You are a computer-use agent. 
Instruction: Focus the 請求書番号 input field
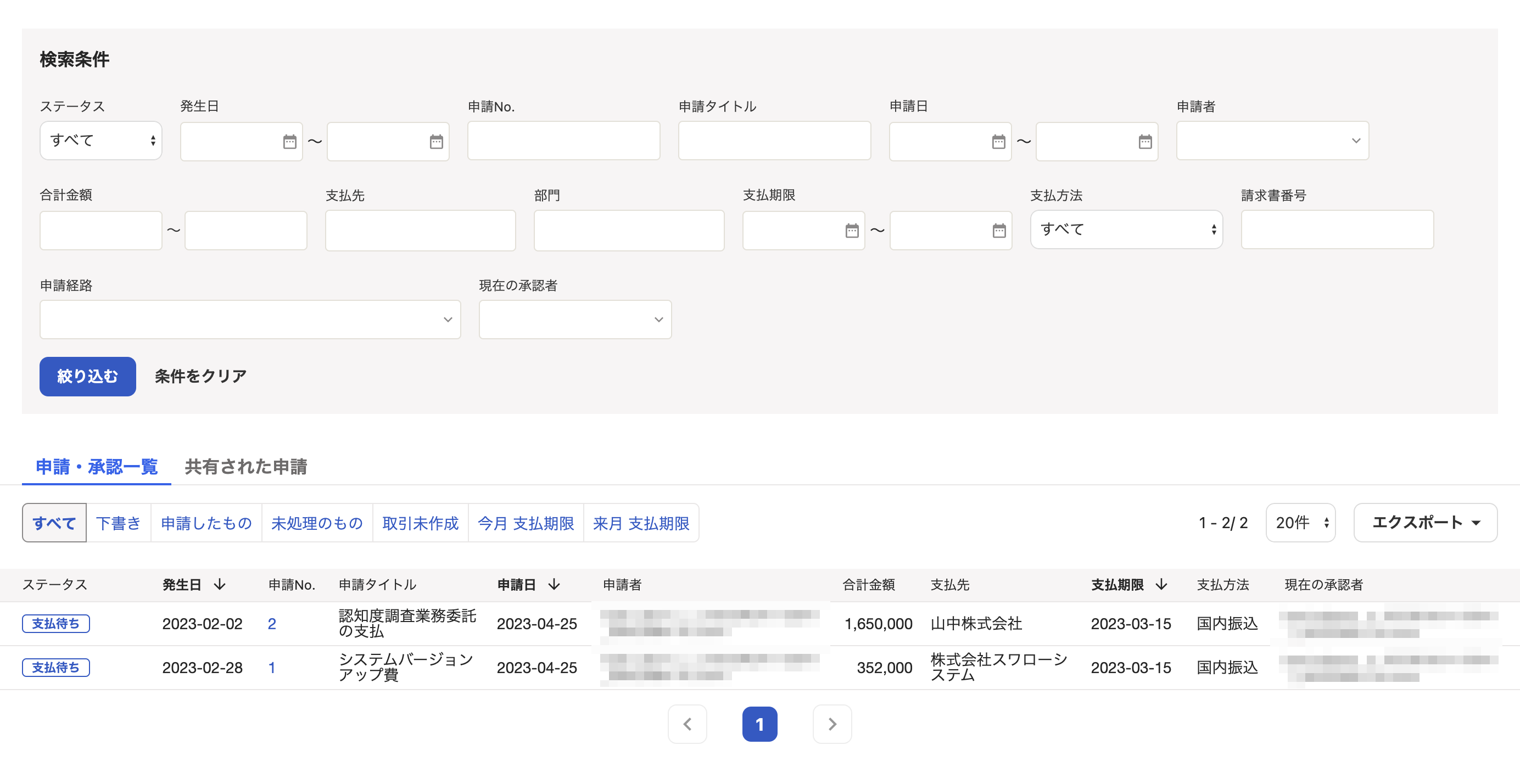point(1337,229)
